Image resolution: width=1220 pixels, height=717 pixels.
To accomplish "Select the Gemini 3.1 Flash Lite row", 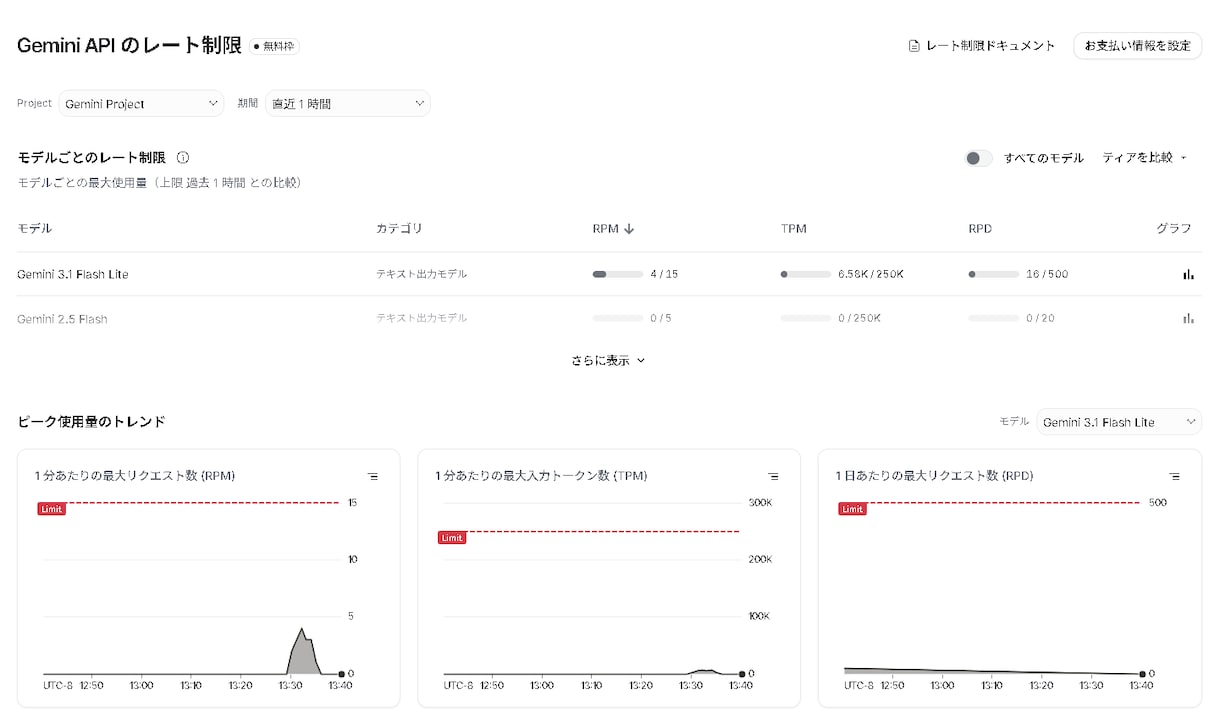I will pos(609,274).
